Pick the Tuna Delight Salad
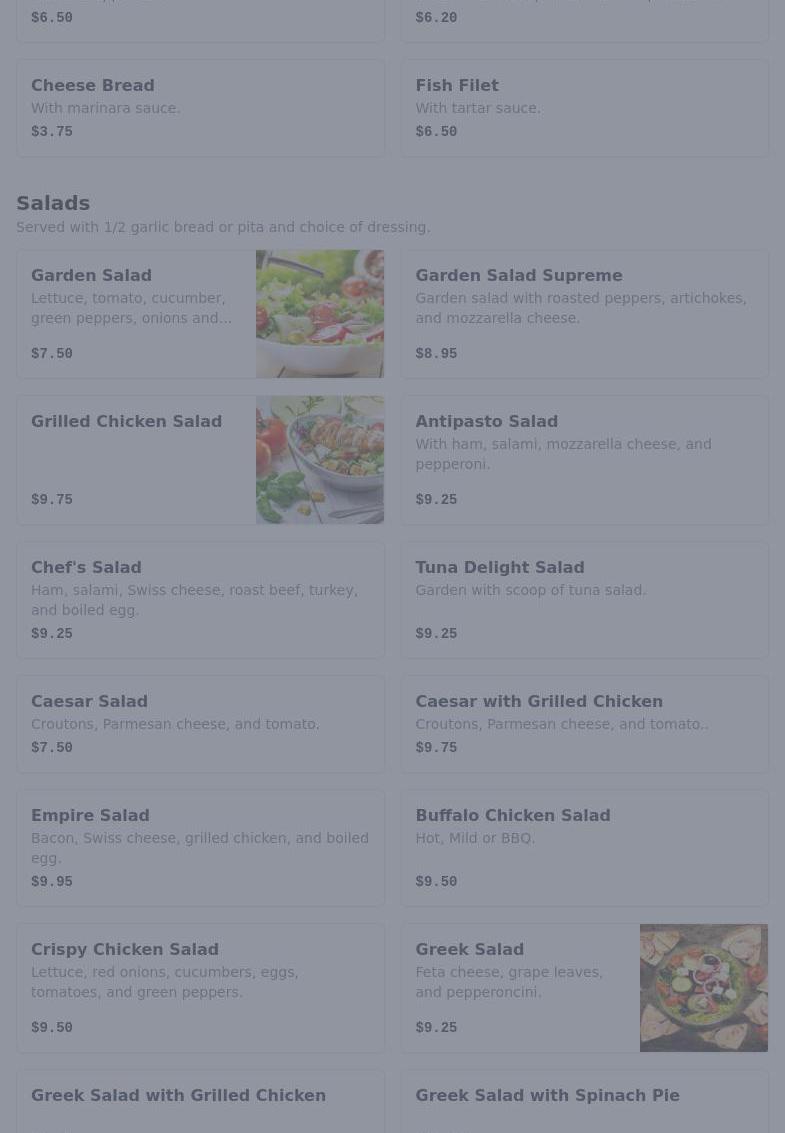785x1133 pixels. pyautogui.click(x=584, y=600)
